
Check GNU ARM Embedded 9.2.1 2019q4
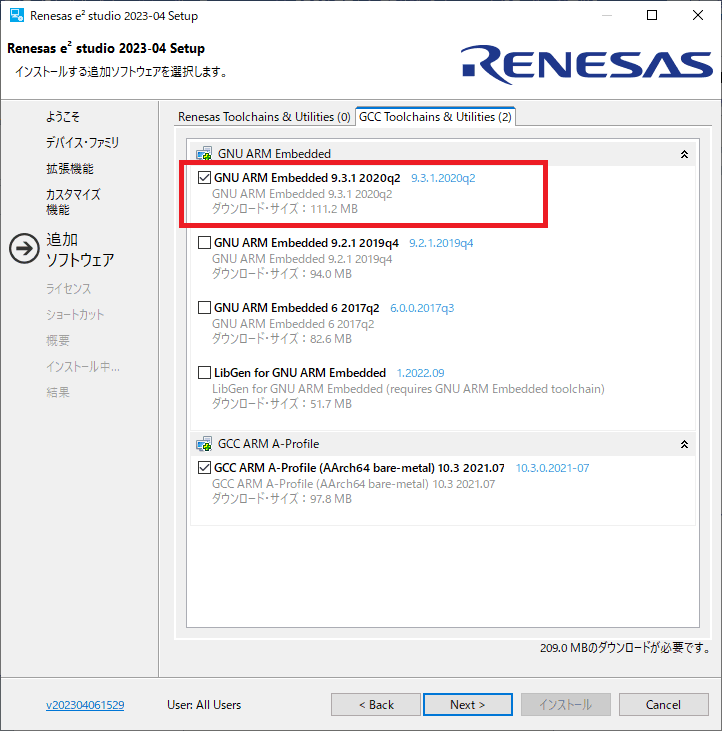point(204,242)
